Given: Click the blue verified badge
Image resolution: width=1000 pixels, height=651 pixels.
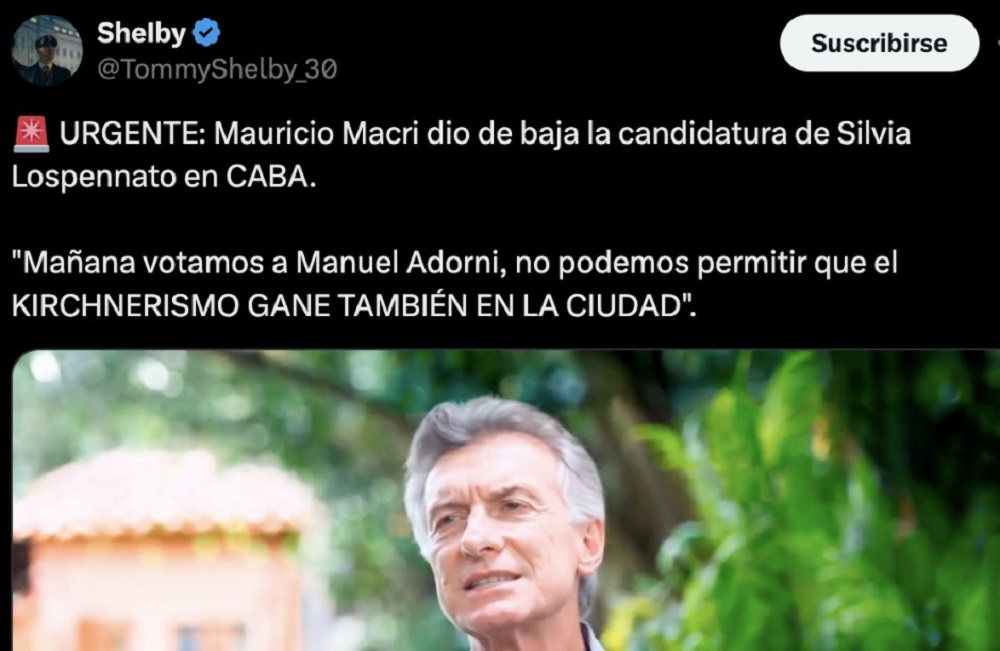Looking at the screenshot, I should (207, 33).
